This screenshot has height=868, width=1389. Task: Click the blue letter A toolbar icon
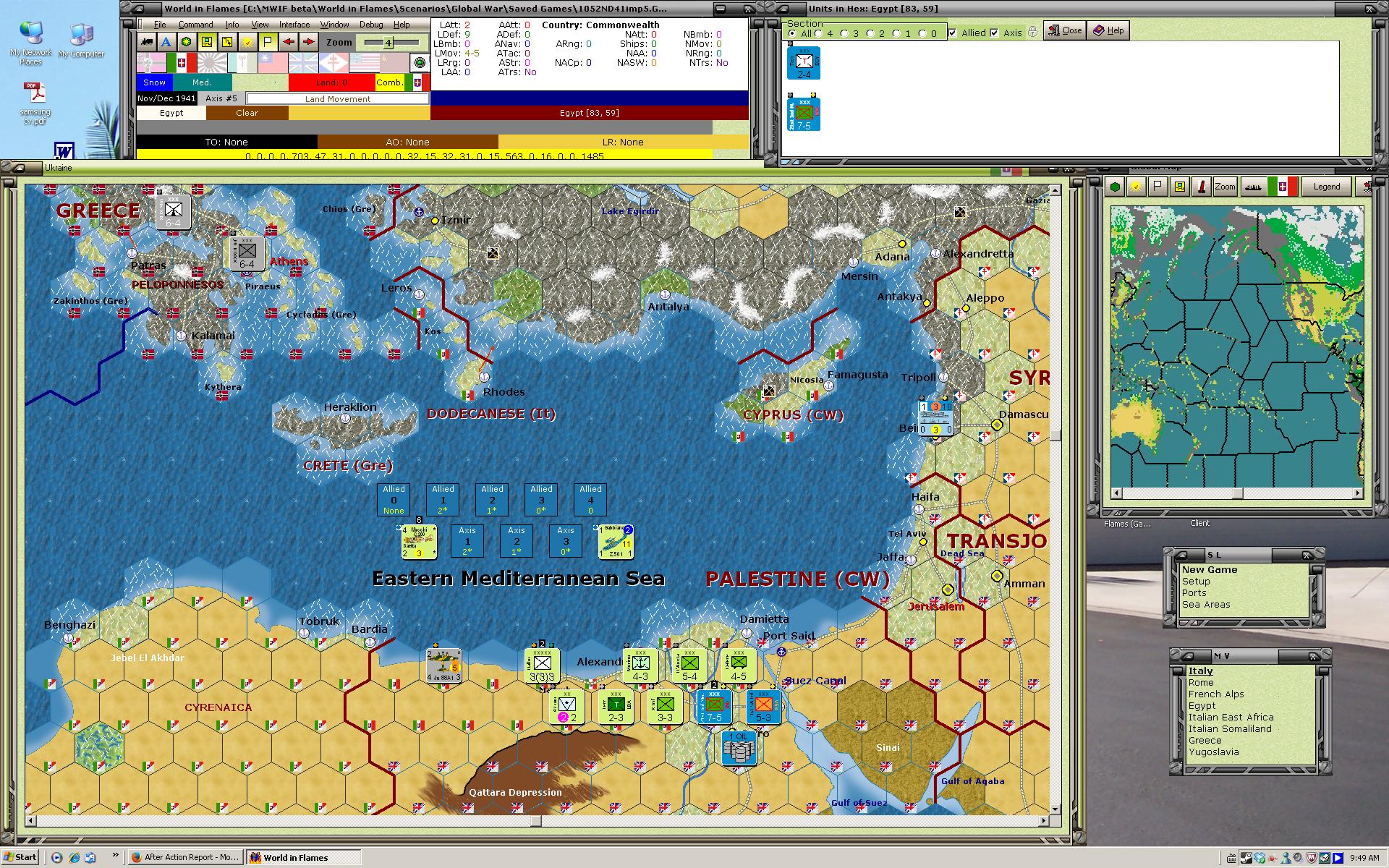coord(167,42)
